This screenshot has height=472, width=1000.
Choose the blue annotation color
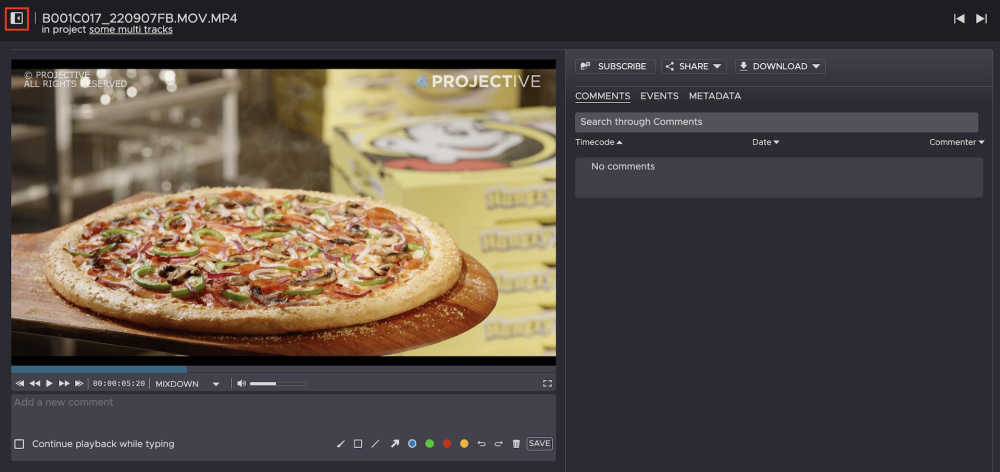coord(412,444)
